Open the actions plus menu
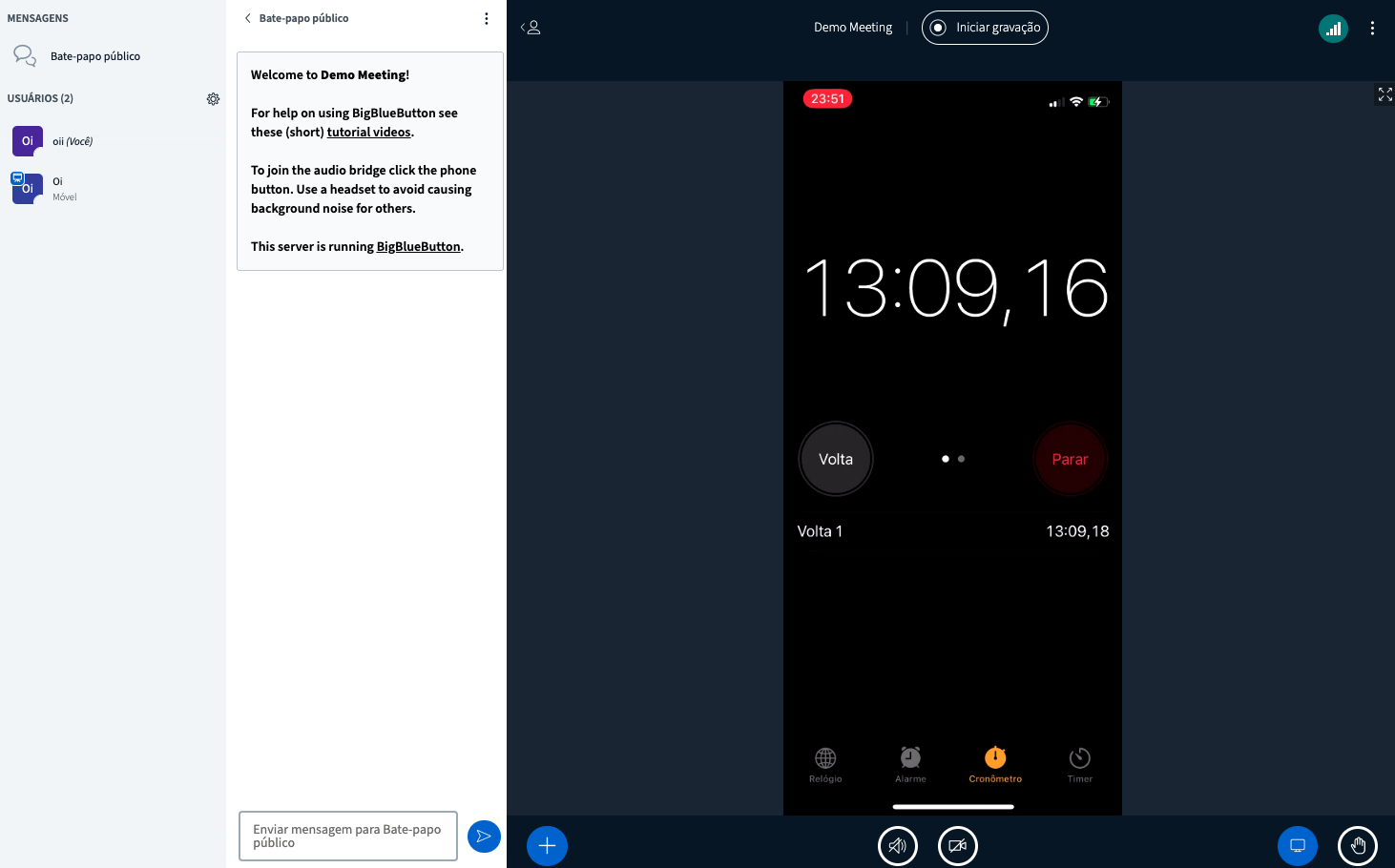This screenshot has width=1395, height=868. click(546, 845)
